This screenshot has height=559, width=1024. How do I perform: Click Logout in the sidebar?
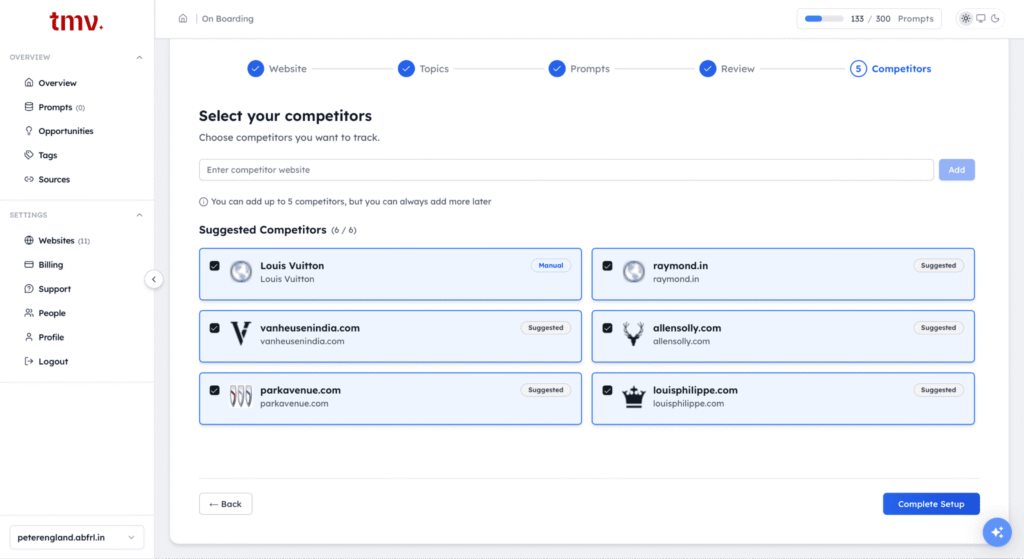pos(46,362)
